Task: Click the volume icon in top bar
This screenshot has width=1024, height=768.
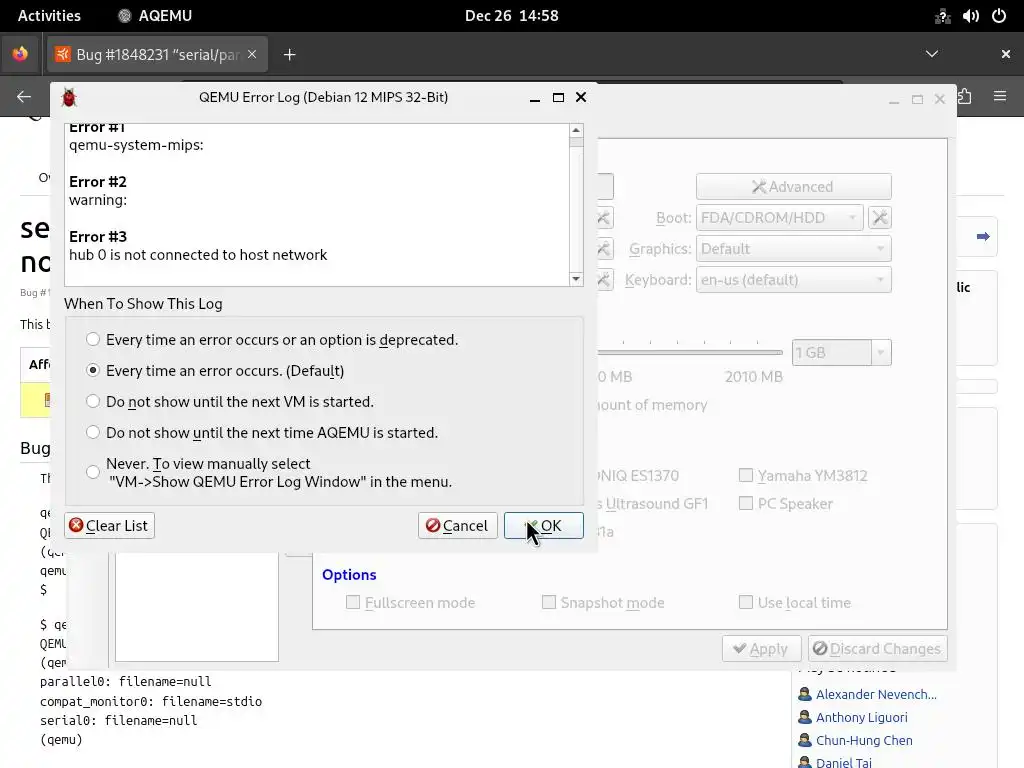Action: (970, 16)
